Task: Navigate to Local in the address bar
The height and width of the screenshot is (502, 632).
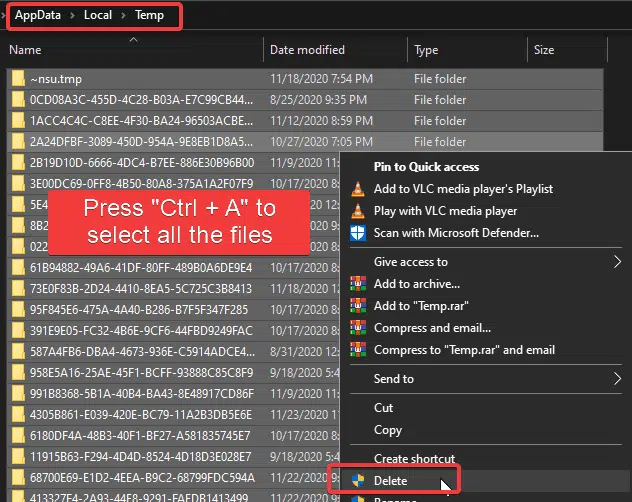Action: 98,16
